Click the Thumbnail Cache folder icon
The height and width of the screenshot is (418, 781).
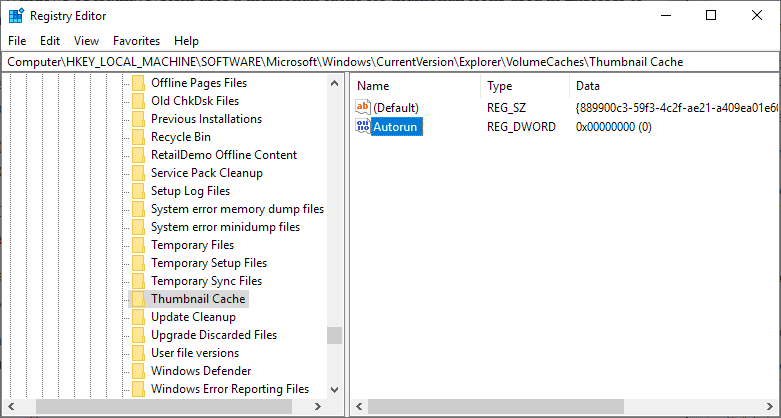click(138, 299)
